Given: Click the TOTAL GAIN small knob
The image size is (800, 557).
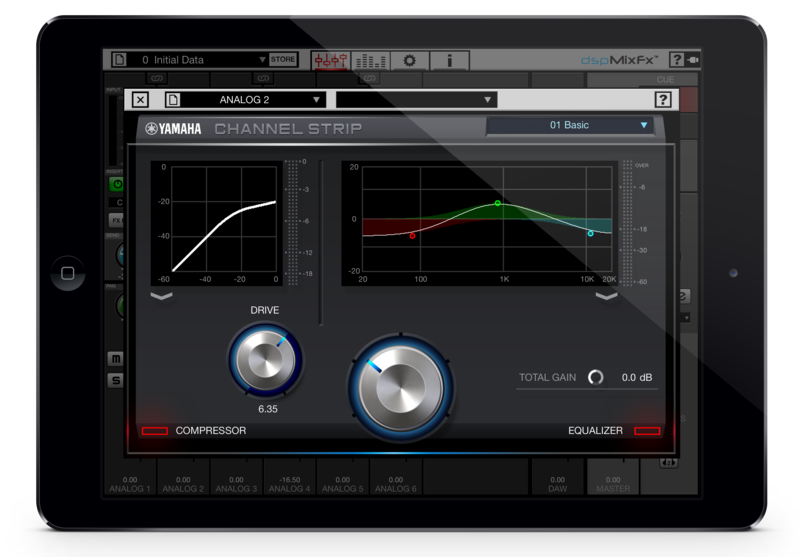Looking at the screenshot, I should [595, 377].
